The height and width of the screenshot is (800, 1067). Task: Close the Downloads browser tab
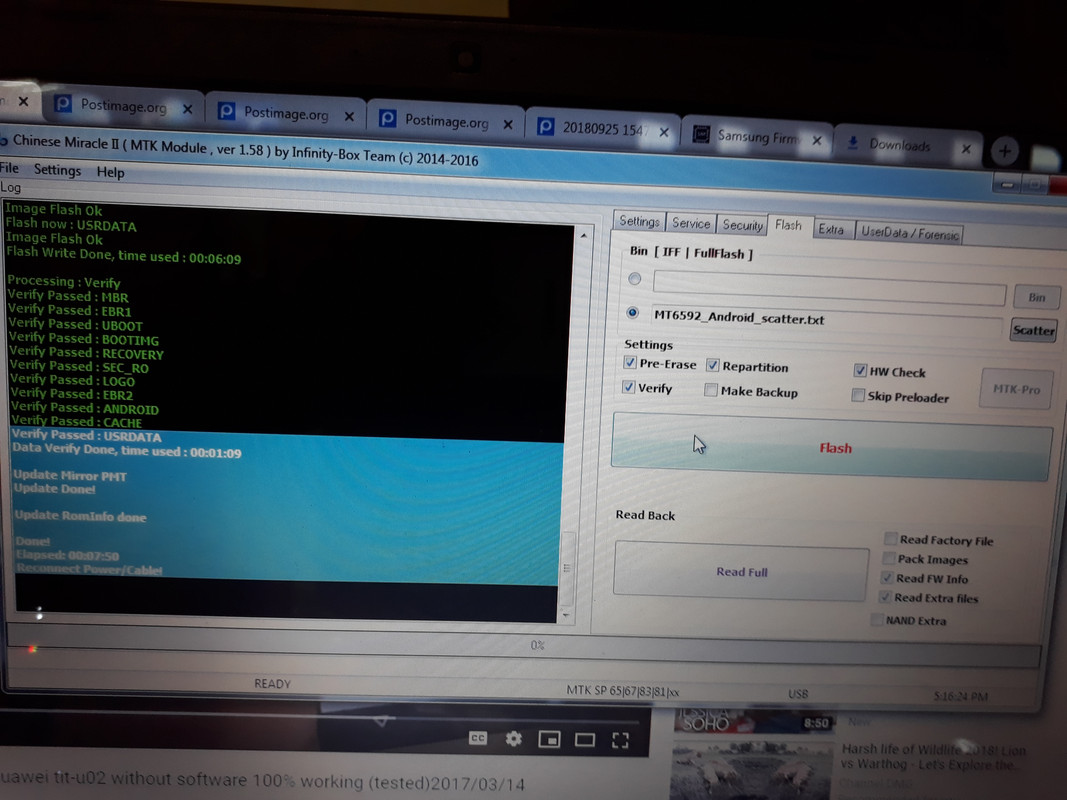coord(966,148)
